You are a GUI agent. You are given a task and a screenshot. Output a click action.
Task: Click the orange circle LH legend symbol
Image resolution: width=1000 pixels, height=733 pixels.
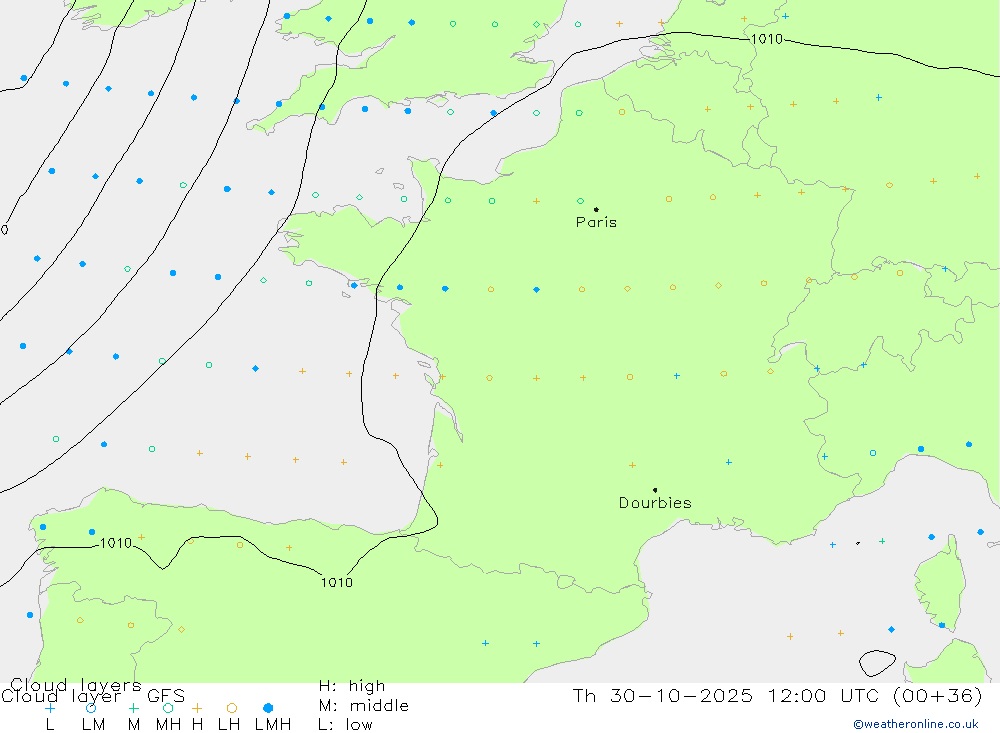[x=232, y=708]
